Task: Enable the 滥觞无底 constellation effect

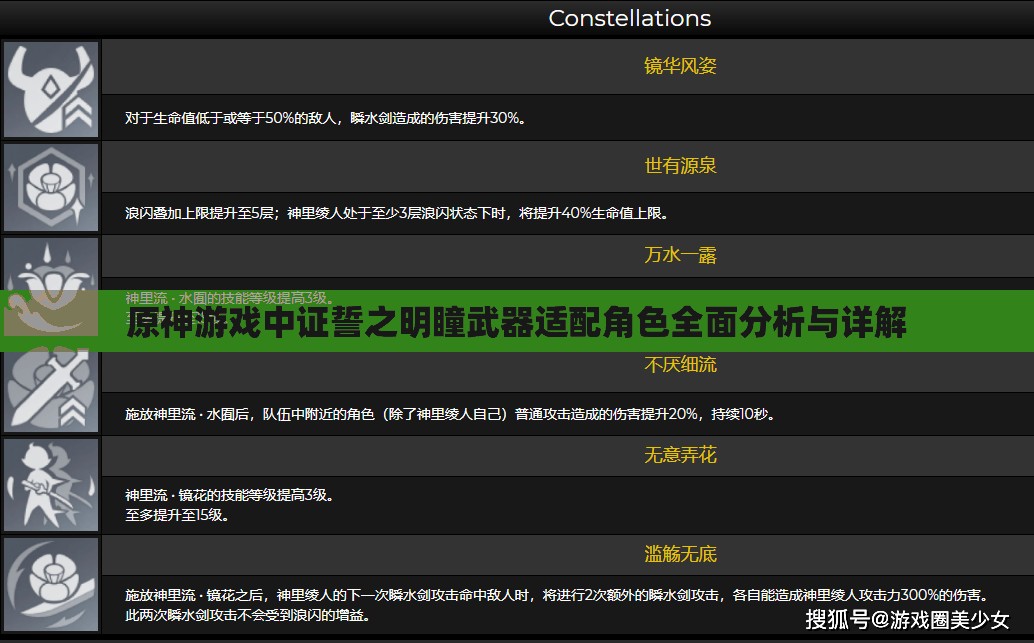Action: [680, 555]
